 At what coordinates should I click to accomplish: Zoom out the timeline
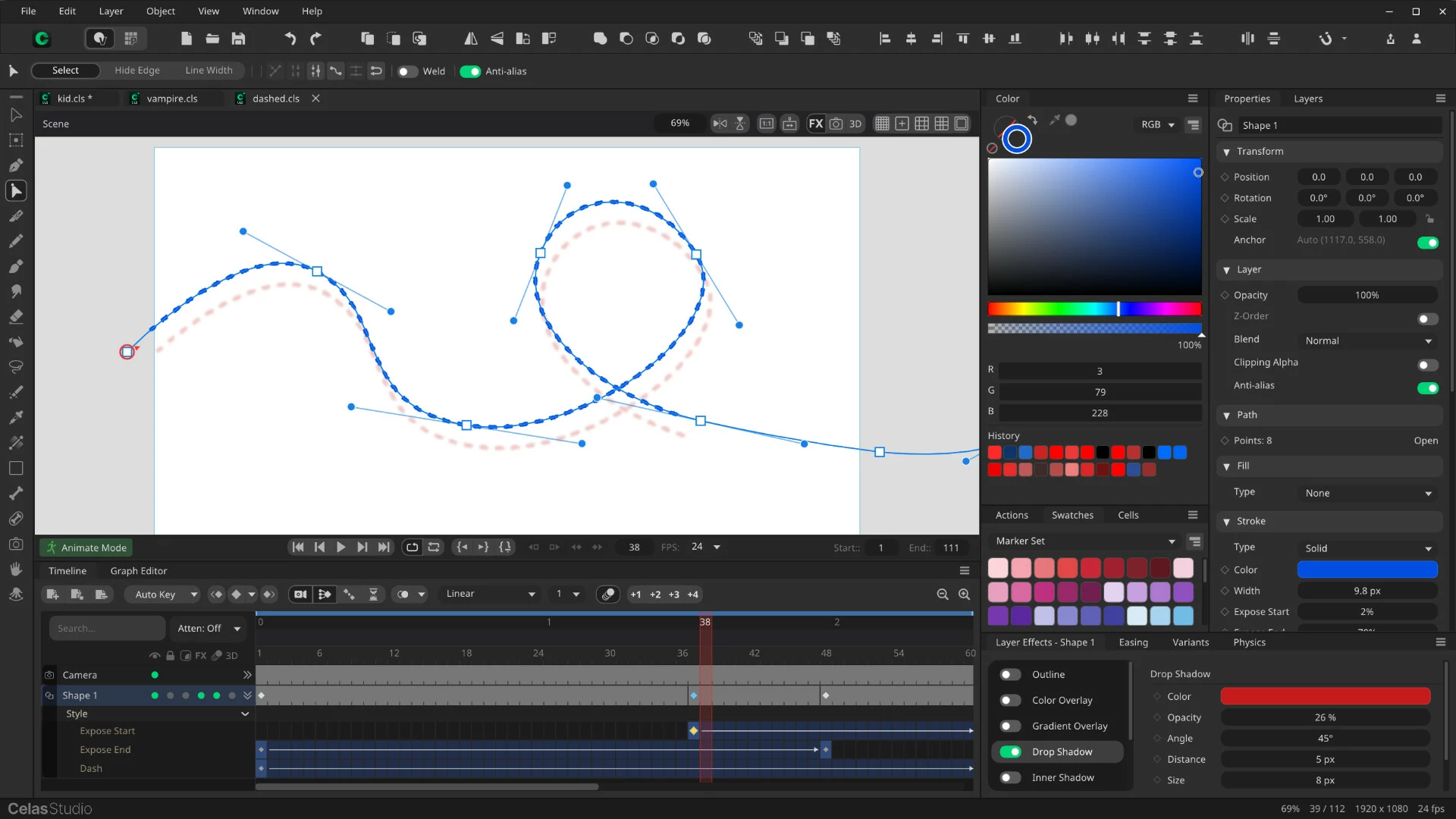pos(943,595)
